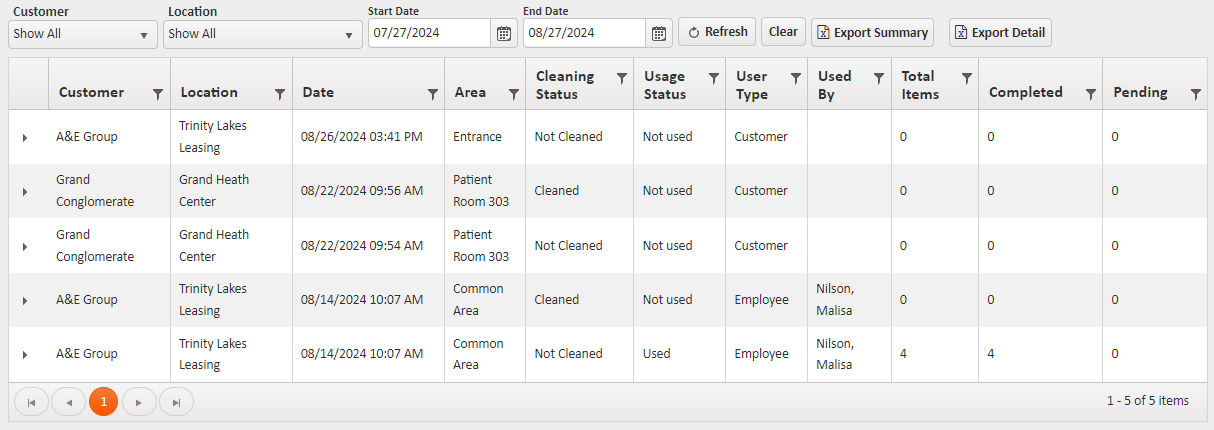Click Export Detail button
Screen dimensions: 1214x430
1000,33
